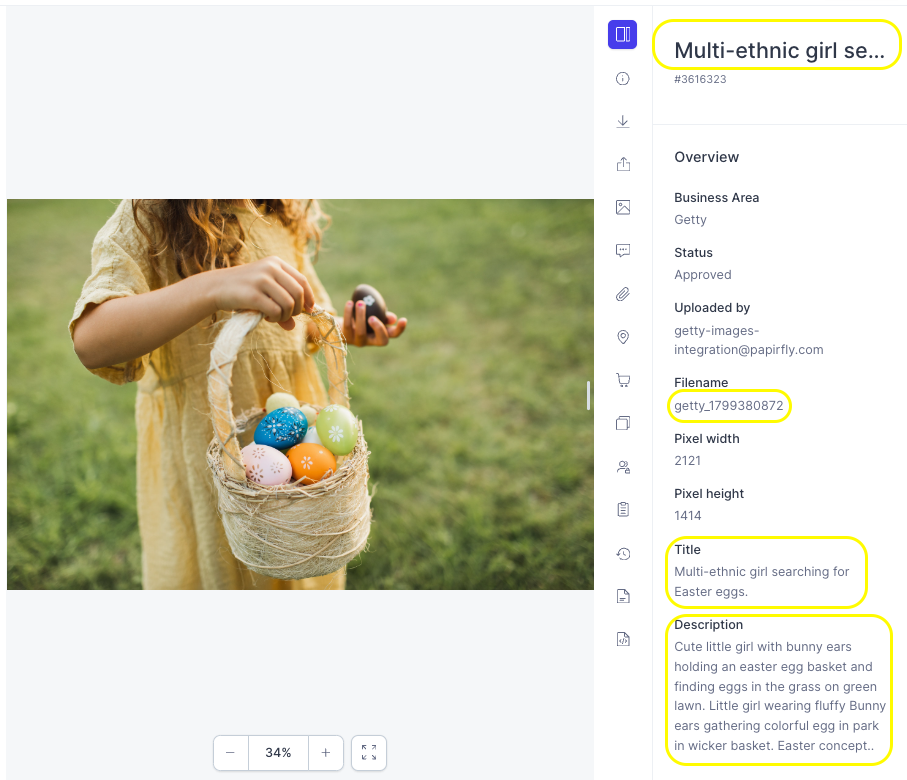Click the Pixel width value 2121

point(687,461)
